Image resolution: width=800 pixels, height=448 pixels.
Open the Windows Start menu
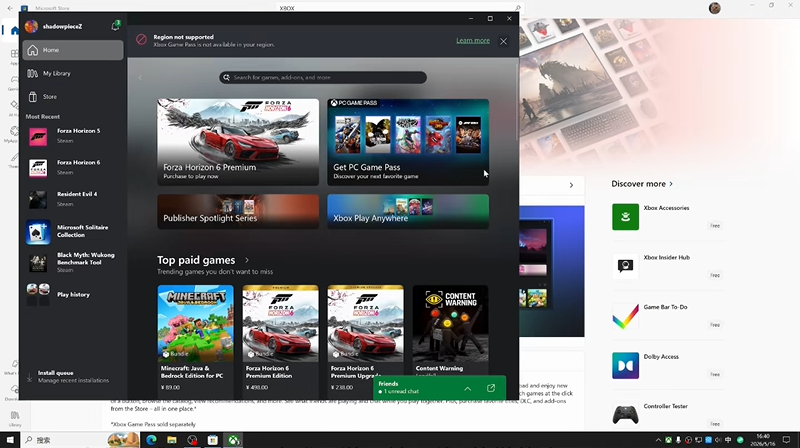click(10, 440)
